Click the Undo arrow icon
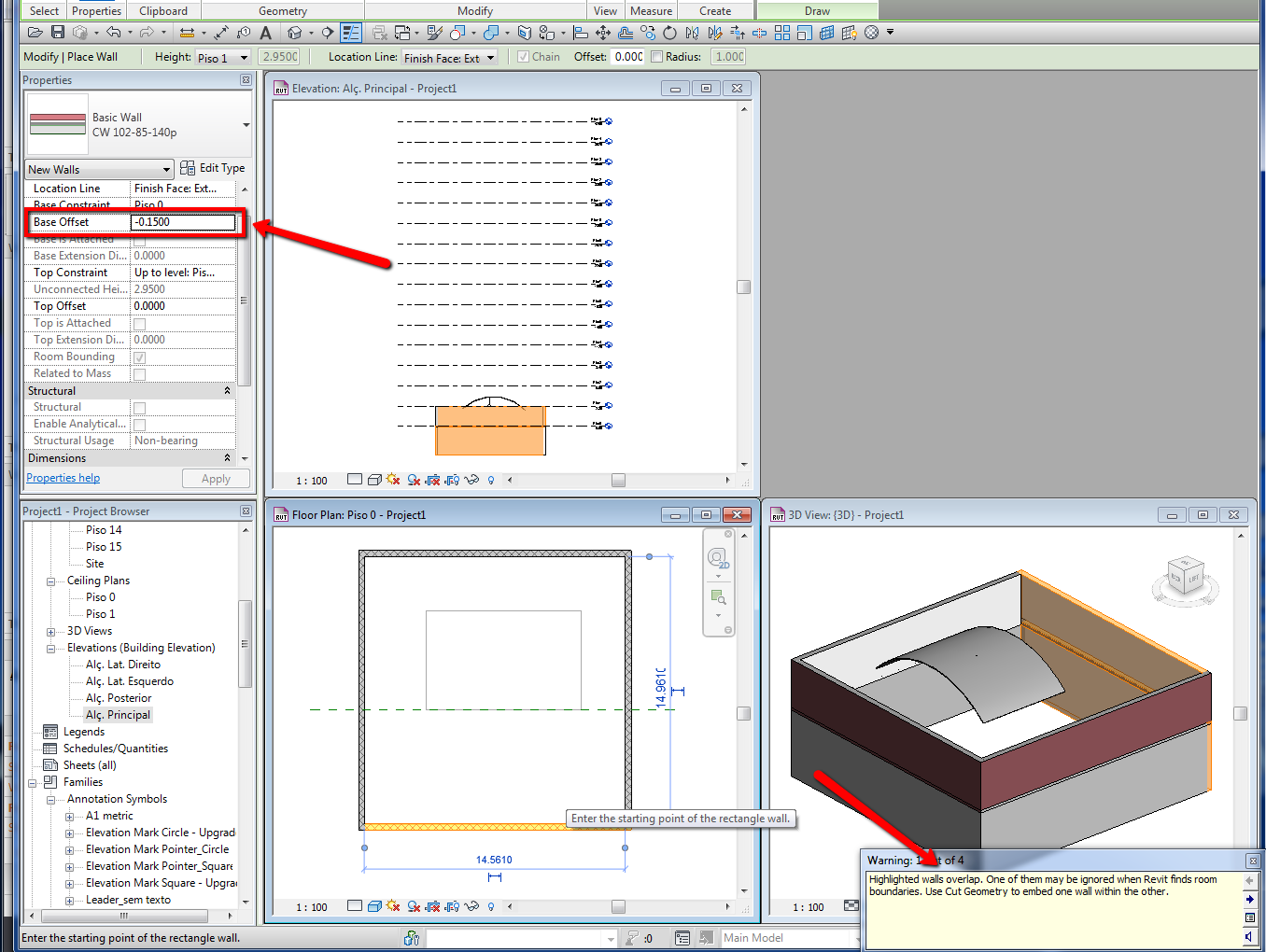 click(113, 33)
